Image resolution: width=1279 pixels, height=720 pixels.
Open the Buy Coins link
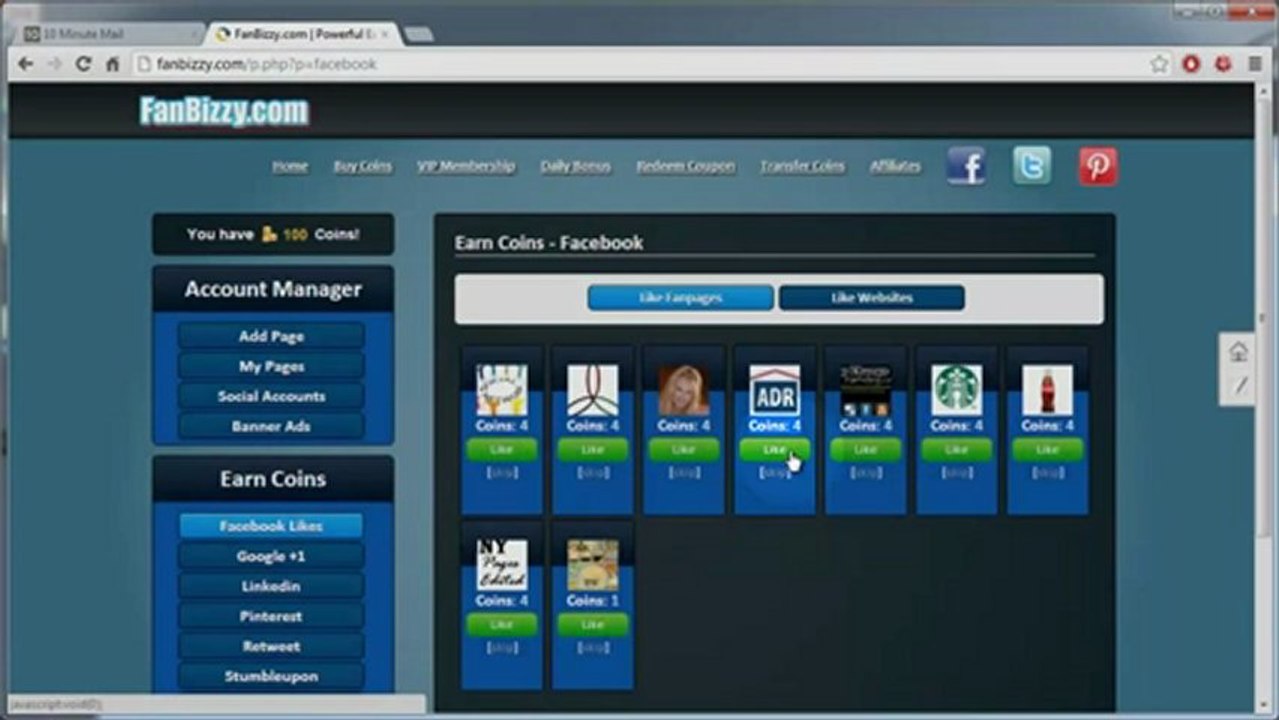(363, 166)
